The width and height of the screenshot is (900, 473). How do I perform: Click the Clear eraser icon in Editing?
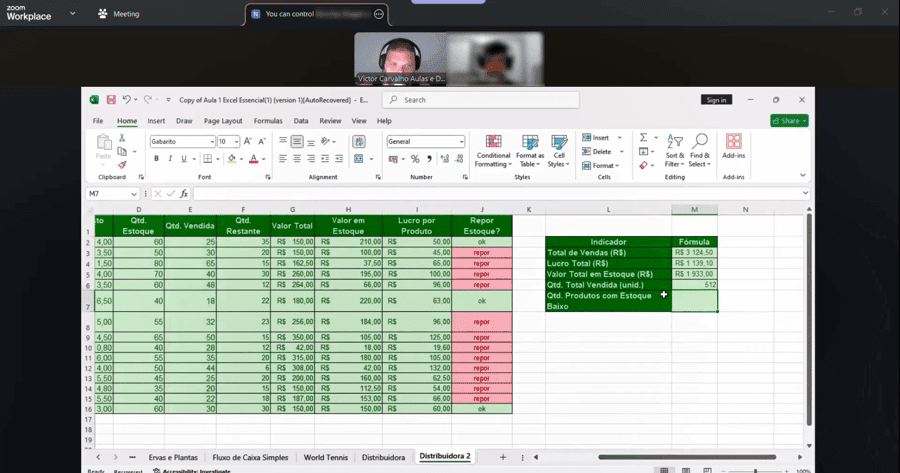[x=643, y=165]
